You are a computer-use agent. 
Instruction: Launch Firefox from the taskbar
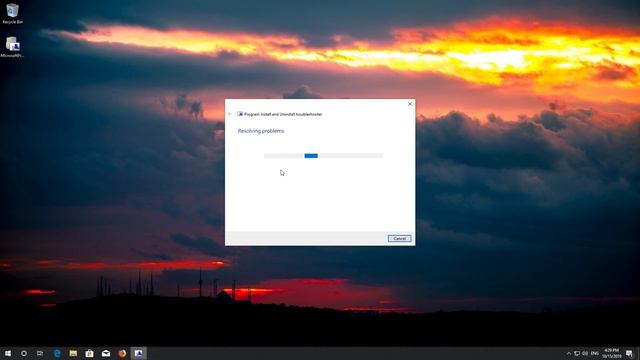pos(122,353)
